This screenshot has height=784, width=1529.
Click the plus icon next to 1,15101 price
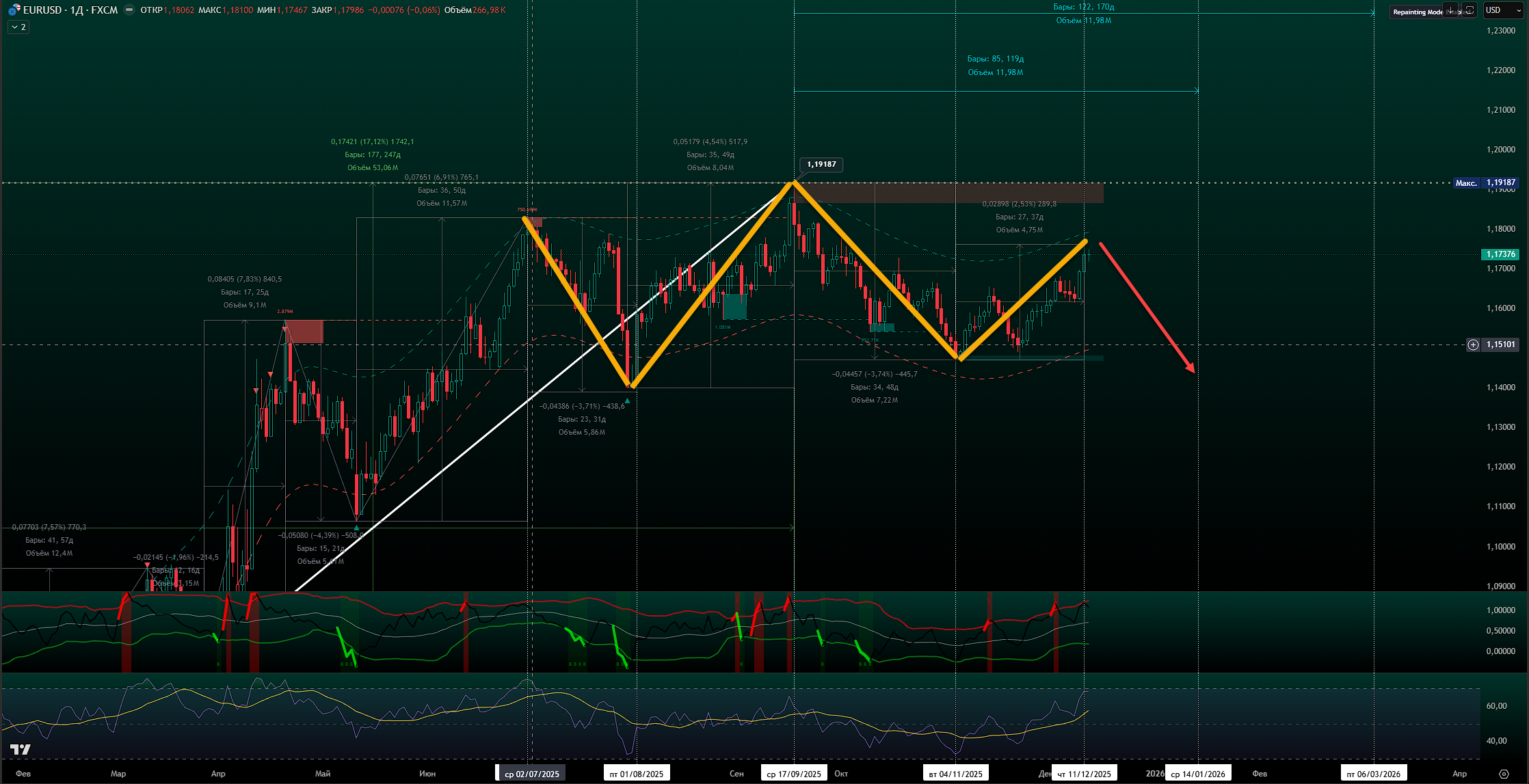[x=1473, y=344]
